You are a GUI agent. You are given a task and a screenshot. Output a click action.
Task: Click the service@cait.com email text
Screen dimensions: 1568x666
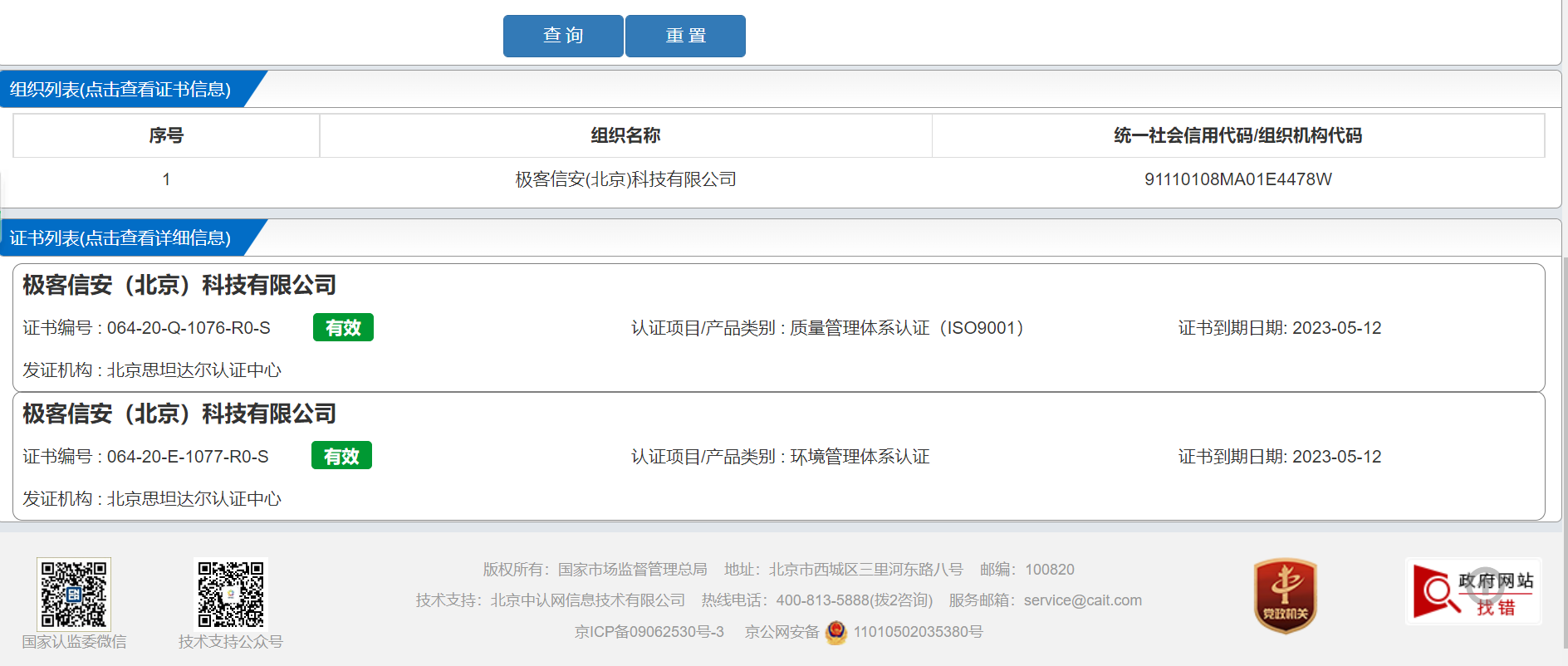(1082, 600)
